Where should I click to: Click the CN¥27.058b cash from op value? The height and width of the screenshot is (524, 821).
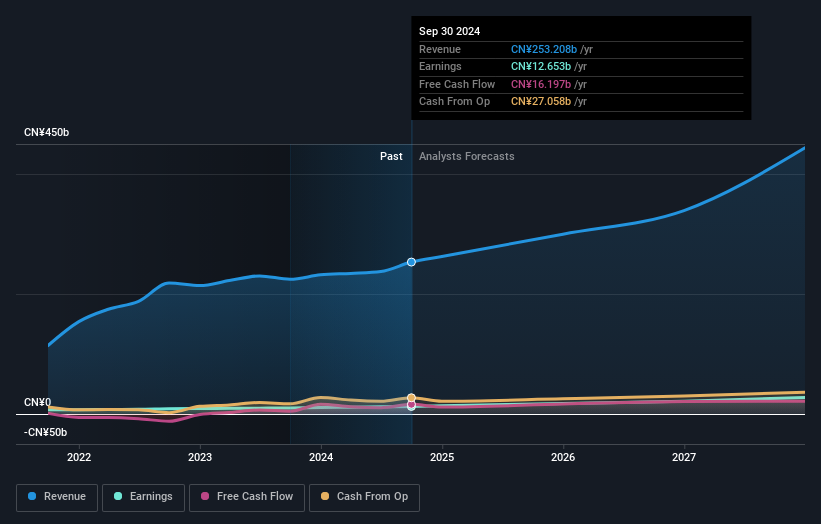coord(541,102)
